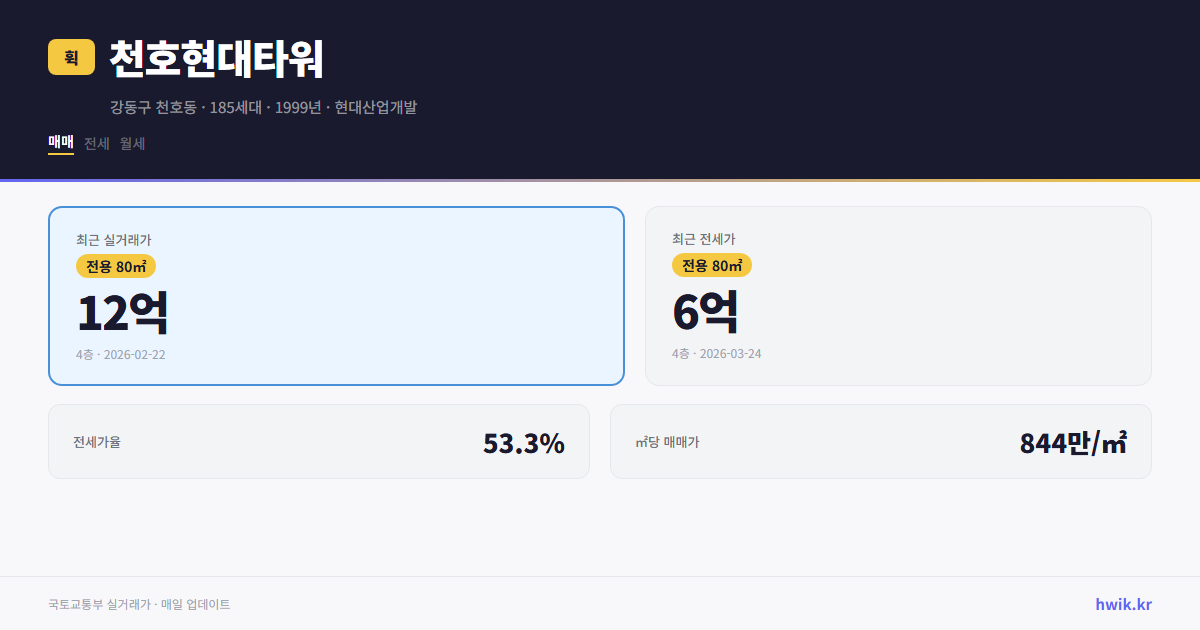Click the ㎡당 매매가 panel
The height and width of the screenshot is (630, 1200).
[880, 441]
